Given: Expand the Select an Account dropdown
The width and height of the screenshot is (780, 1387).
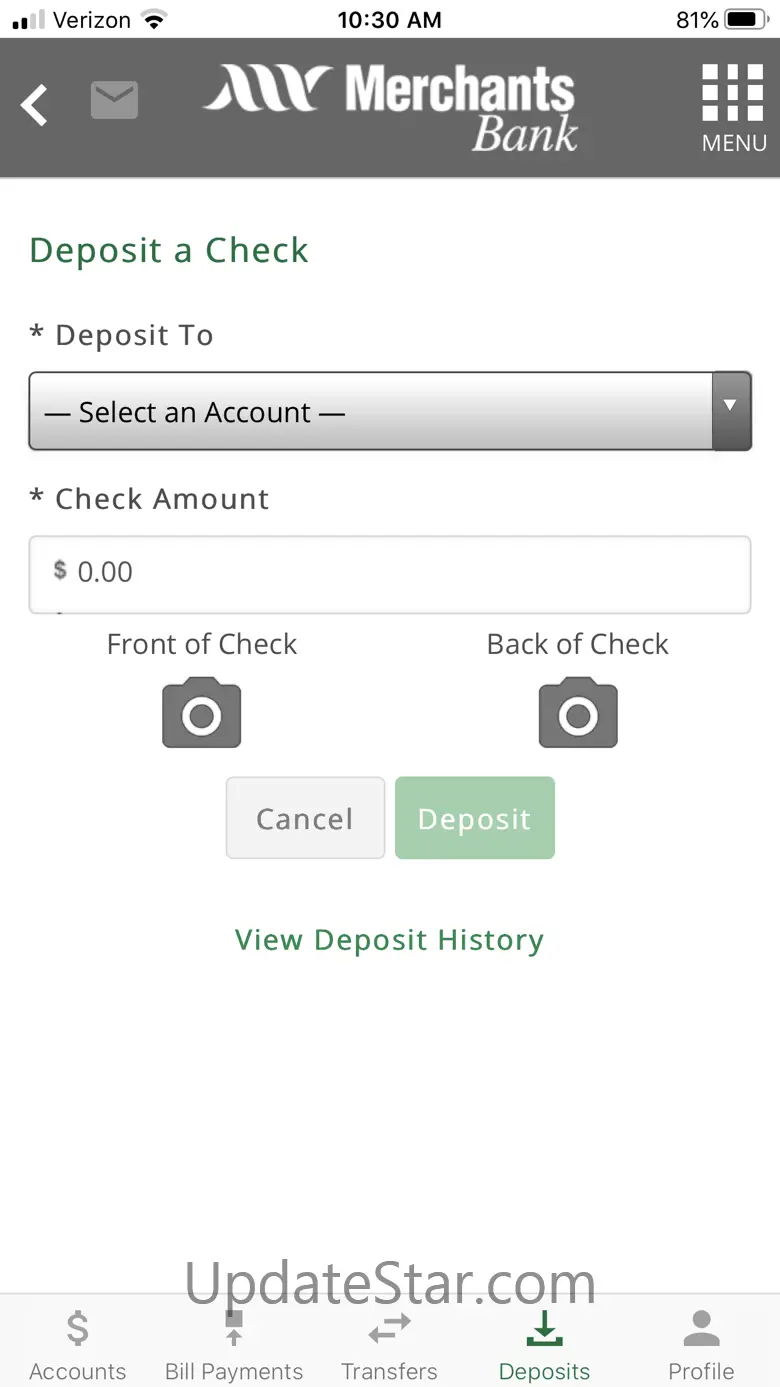Looking at the screenshot, I should point(370,412).
